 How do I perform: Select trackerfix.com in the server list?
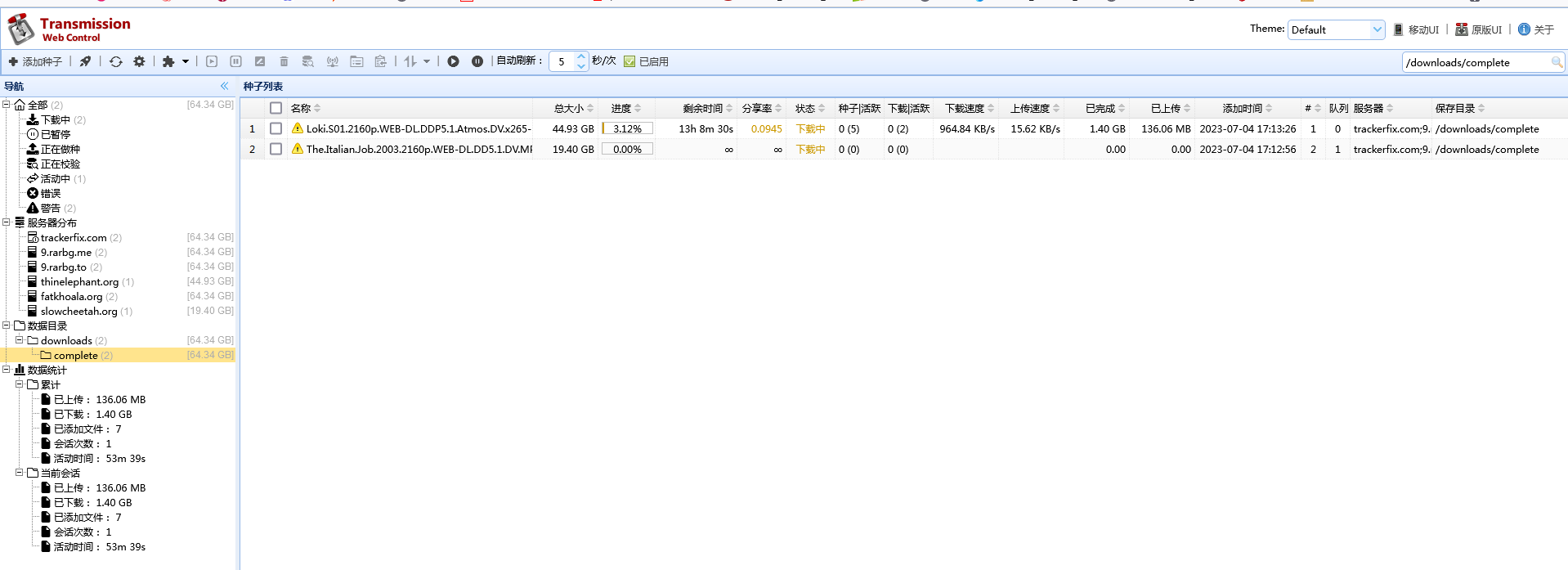click(x=74, y=237)
